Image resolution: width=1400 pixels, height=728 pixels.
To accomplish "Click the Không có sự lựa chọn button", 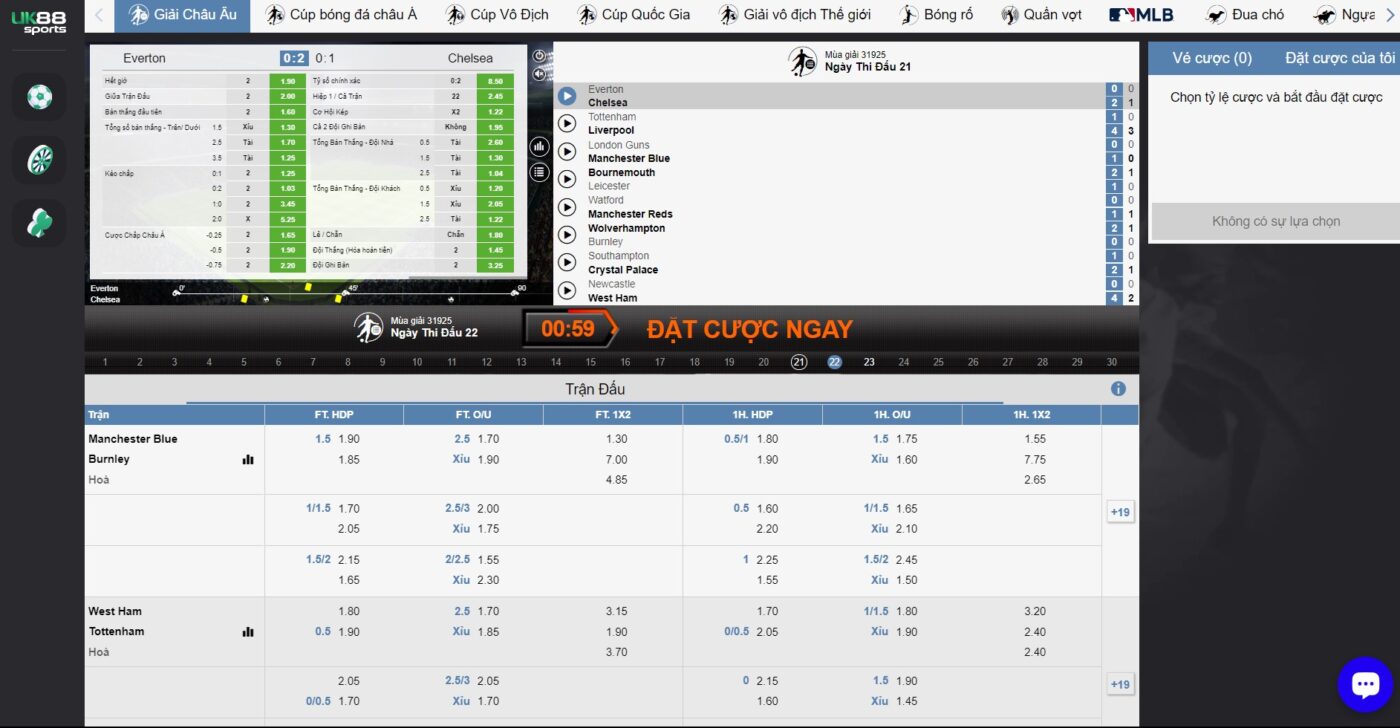I will [1276, 221].
